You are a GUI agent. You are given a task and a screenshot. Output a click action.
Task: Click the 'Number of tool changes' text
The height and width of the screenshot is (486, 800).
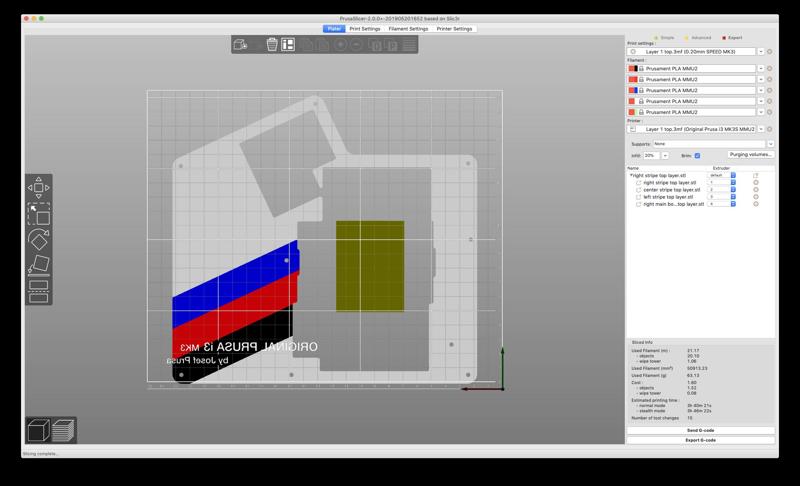(655, 418)
